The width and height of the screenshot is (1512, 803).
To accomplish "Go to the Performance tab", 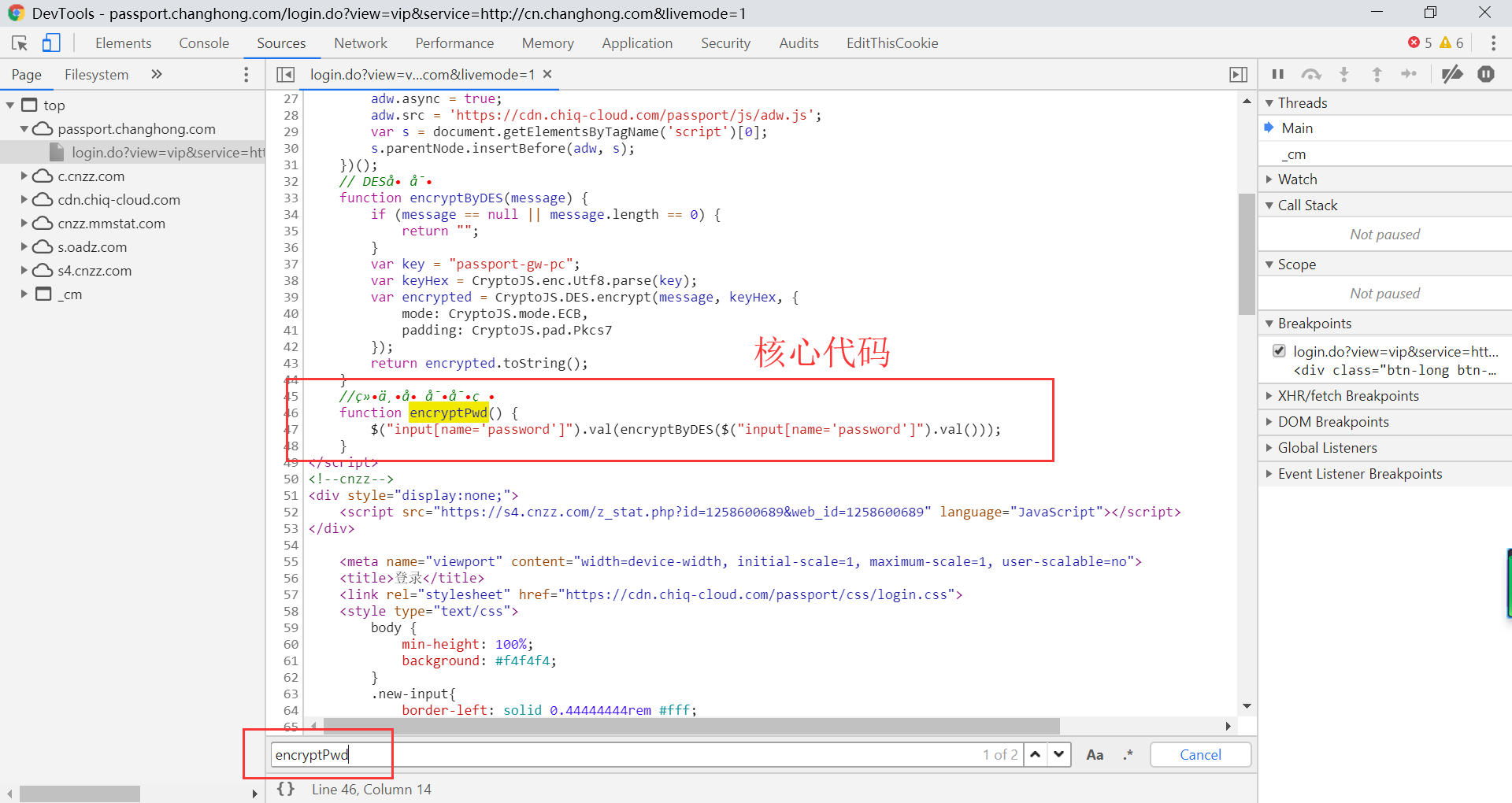I will (454, 43).
